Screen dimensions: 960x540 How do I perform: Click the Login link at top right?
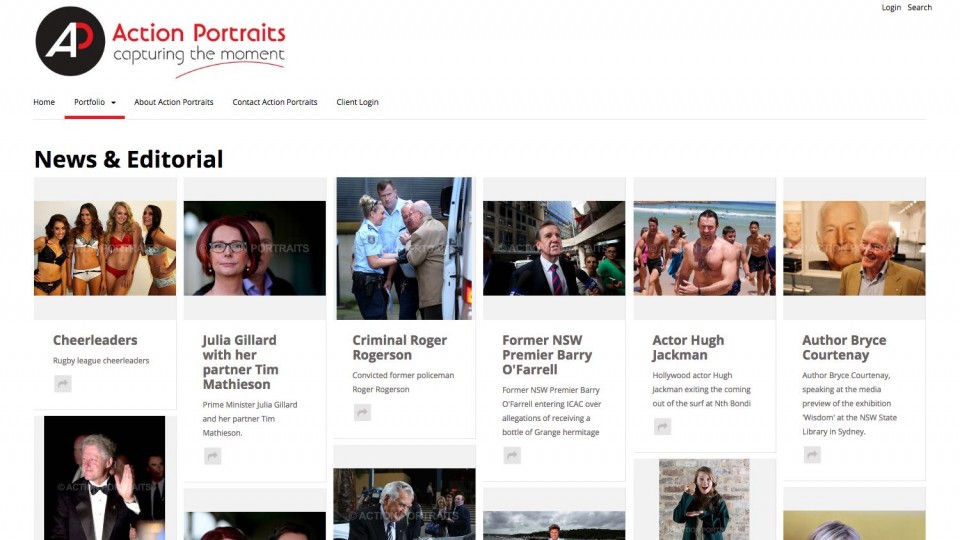(891, 7)
